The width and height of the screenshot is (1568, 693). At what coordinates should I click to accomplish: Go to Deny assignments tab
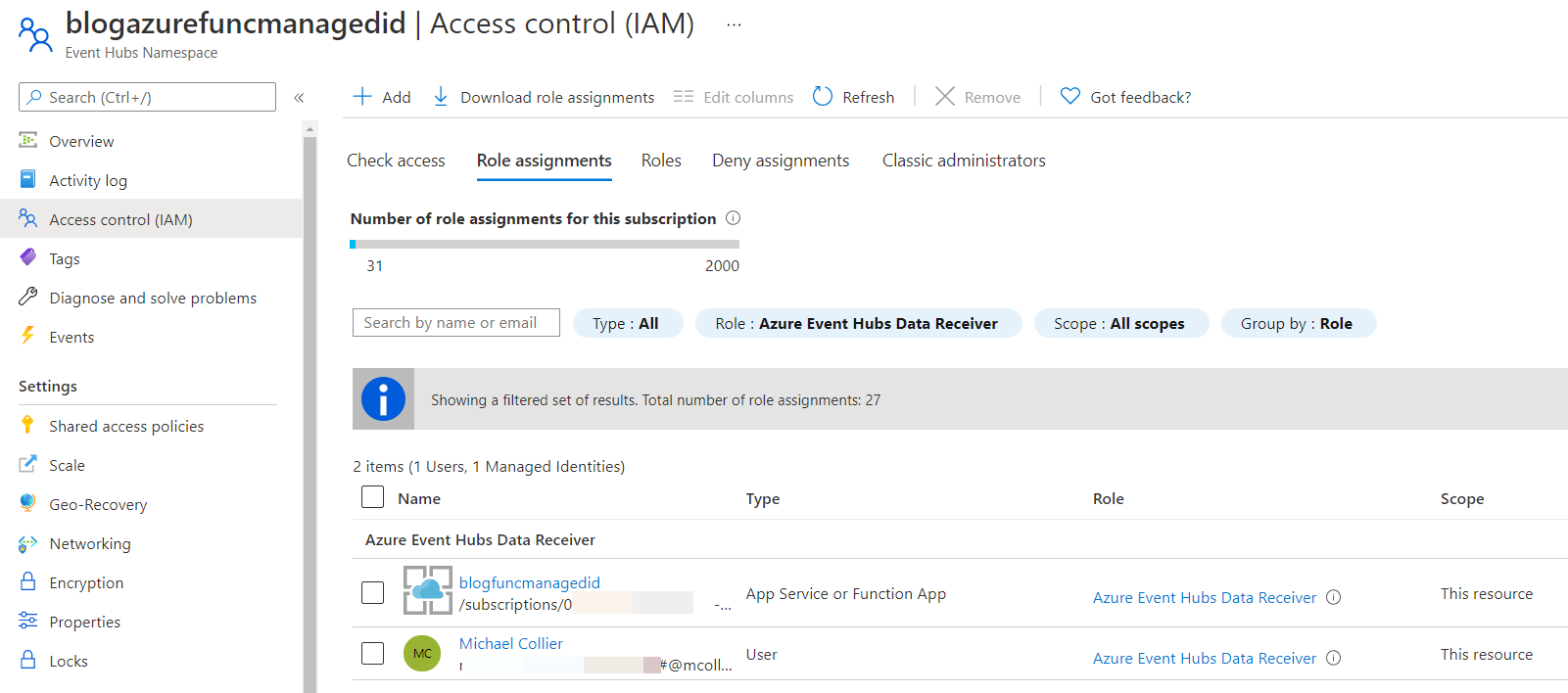point(781,161)
